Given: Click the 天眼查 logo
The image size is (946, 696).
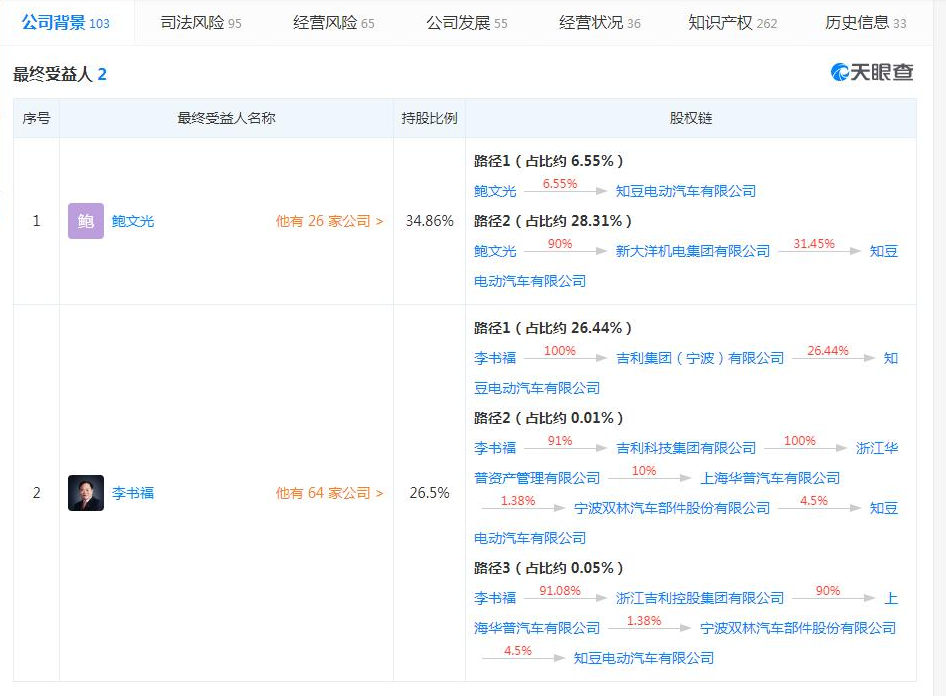Looking at the screenshot, I should 872,72.
